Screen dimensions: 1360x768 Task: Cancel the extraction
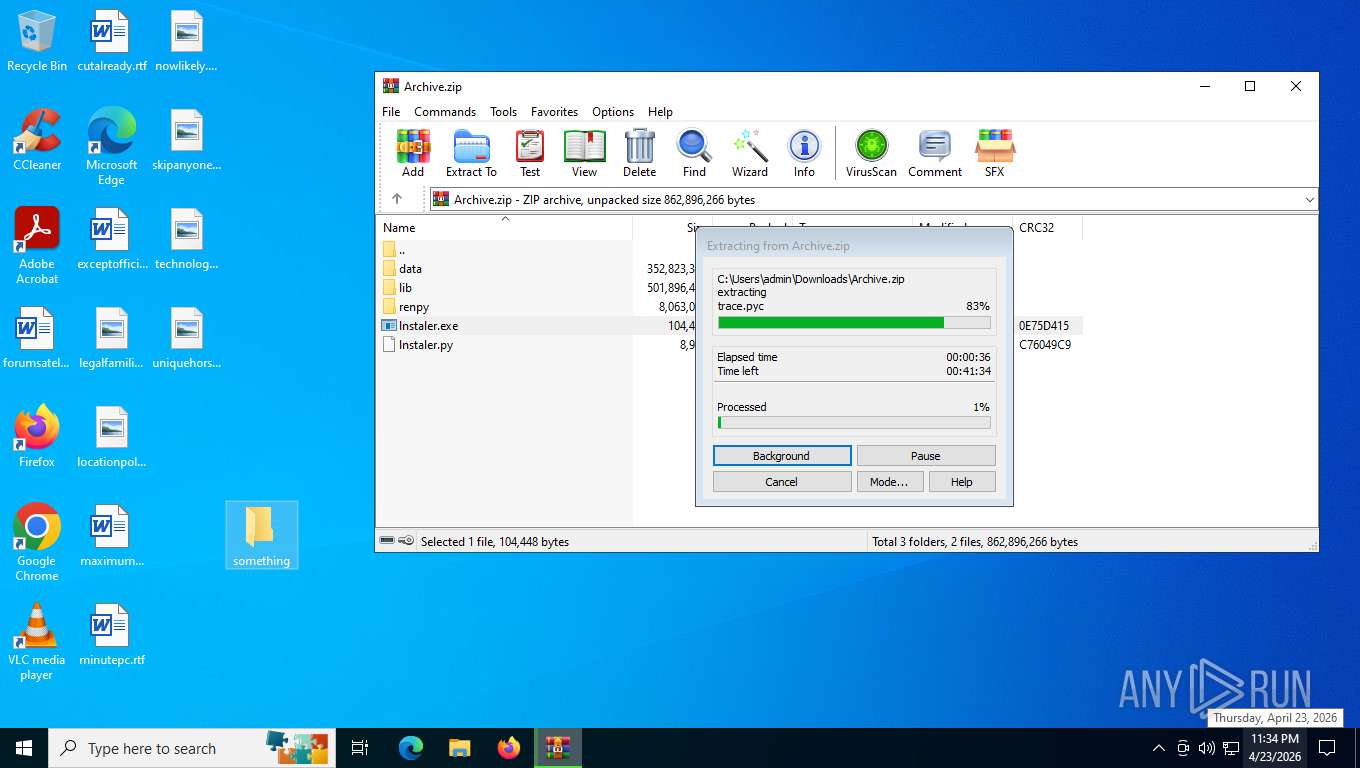click(782, 482)
